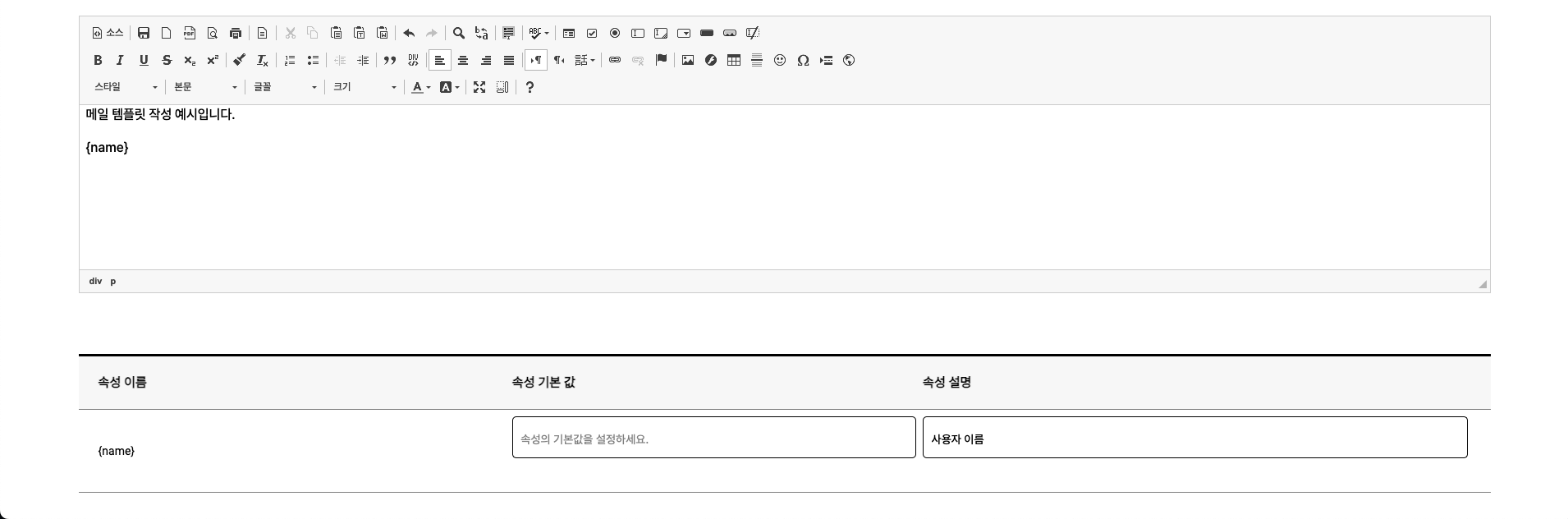Image resolution: width=1568 pixels, height=519 pixels.
Task: Expand the 글꼴 font dropdown
Action: click(285, 87)
